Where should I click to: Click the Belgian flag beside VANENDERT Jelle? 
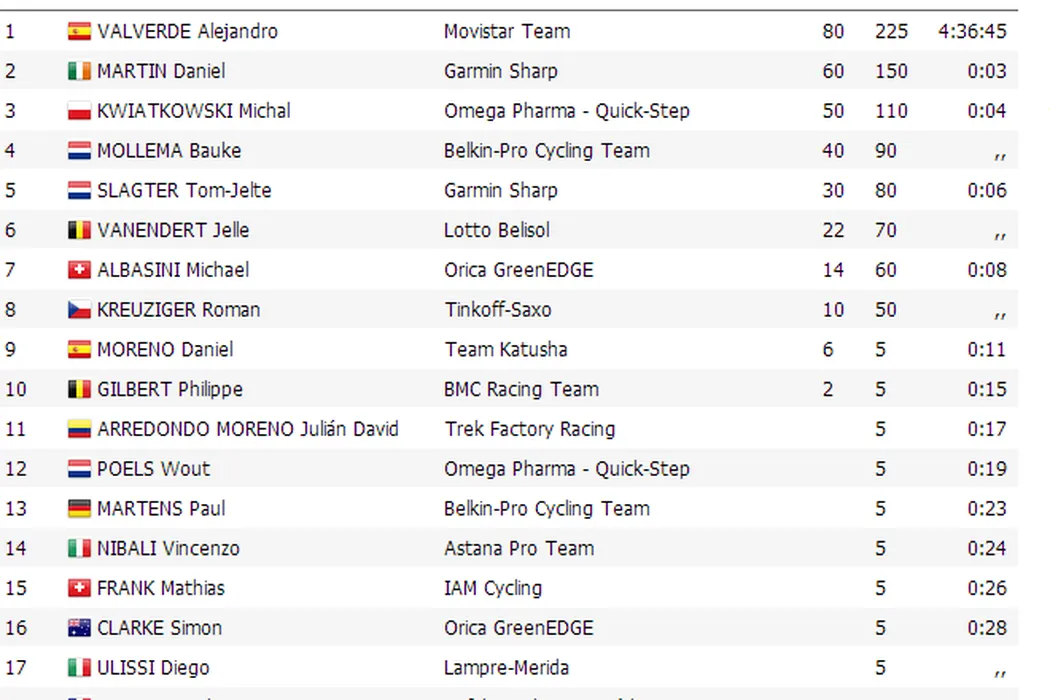pyautogui.click(x=79, y=230)
